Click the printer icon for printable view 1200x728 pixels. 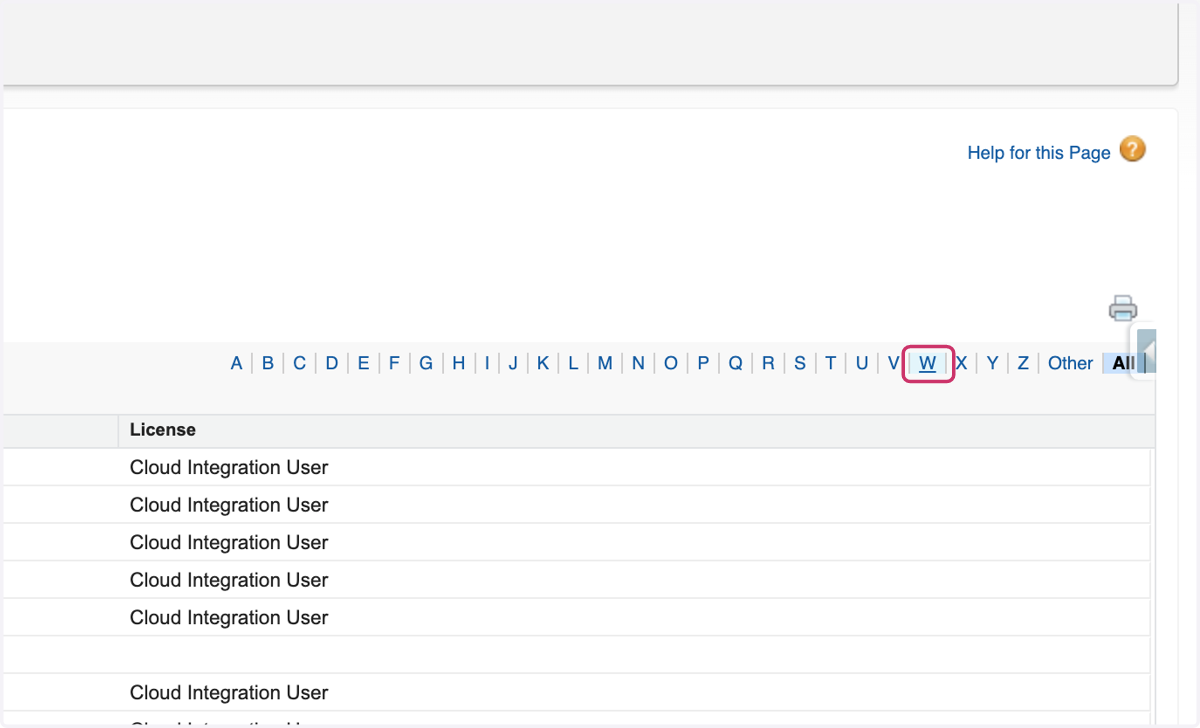tap(1123, 308)
